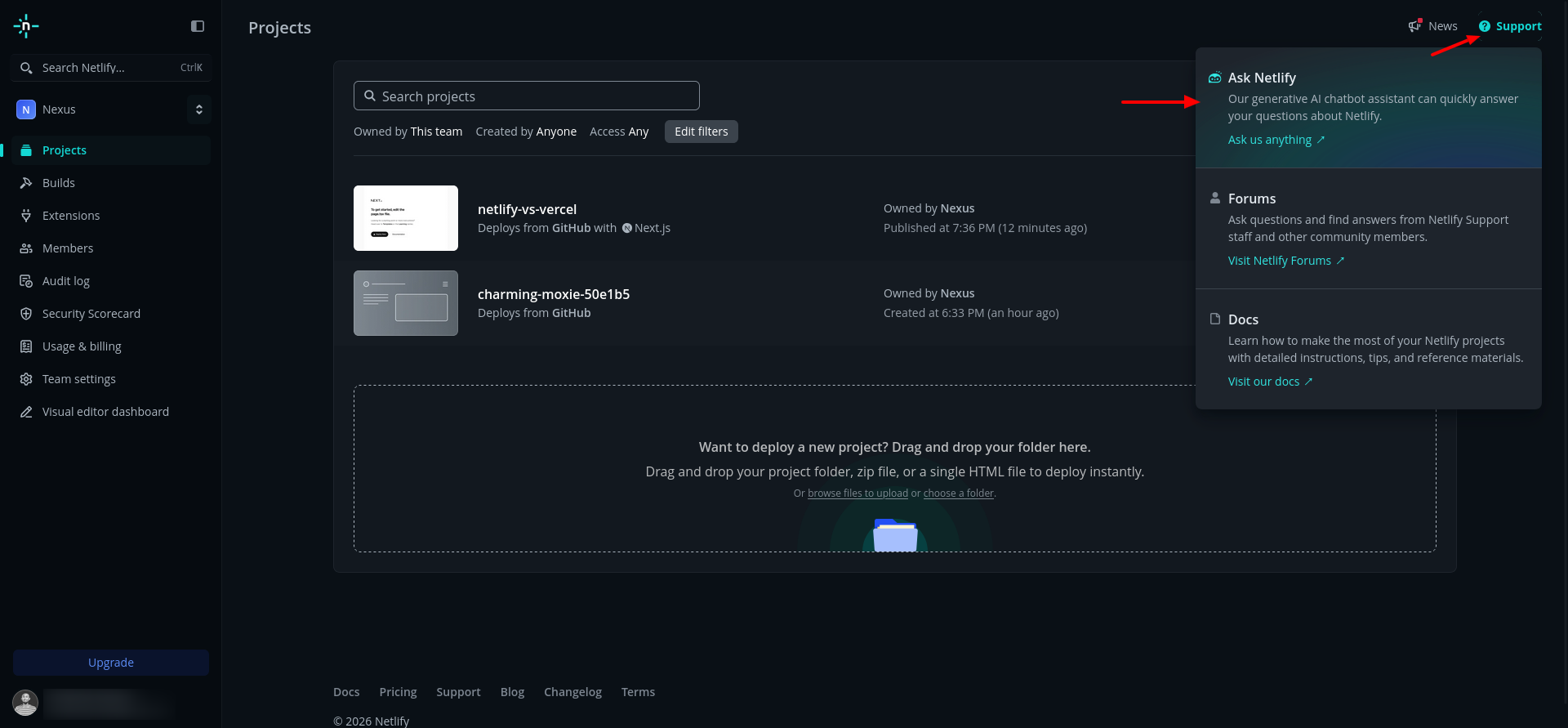Open the Docs footer link

click(346, 692)
